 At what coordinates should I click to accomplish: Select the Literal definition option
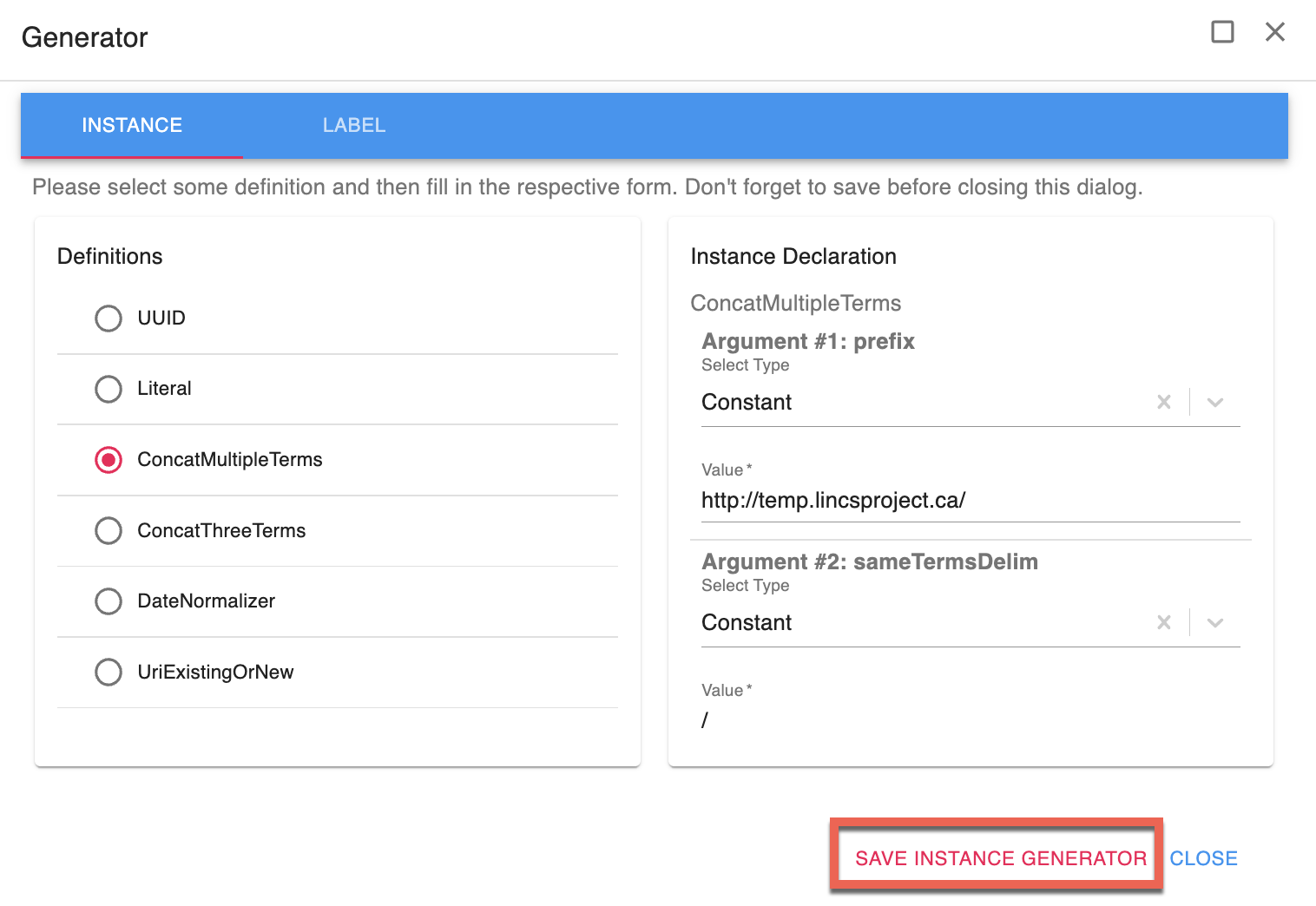[109, 389]
